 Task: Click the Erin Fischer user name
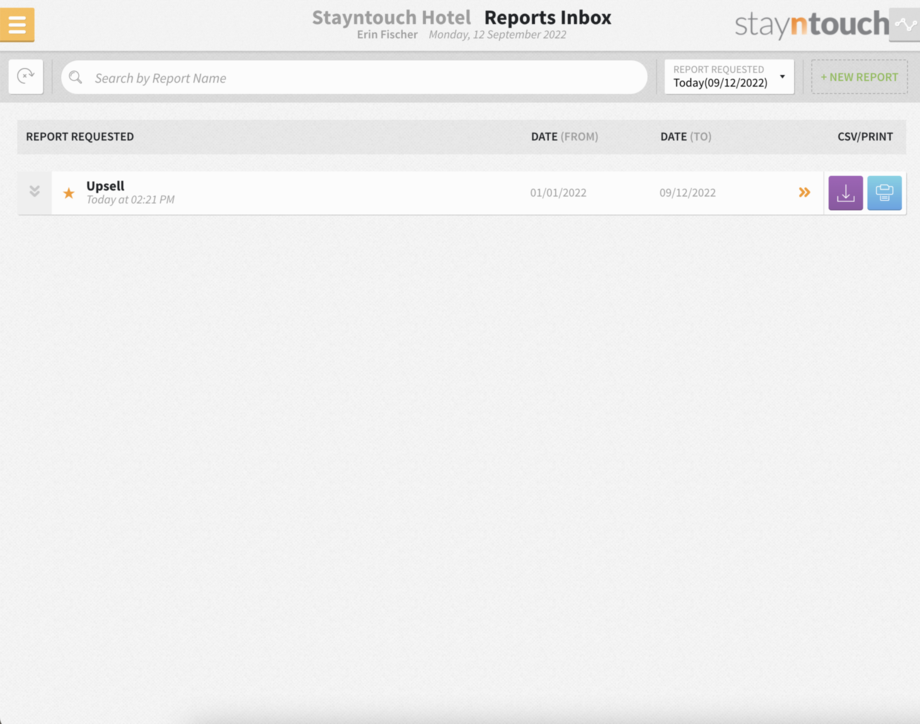pyautogui.click(x=387, y=35)
